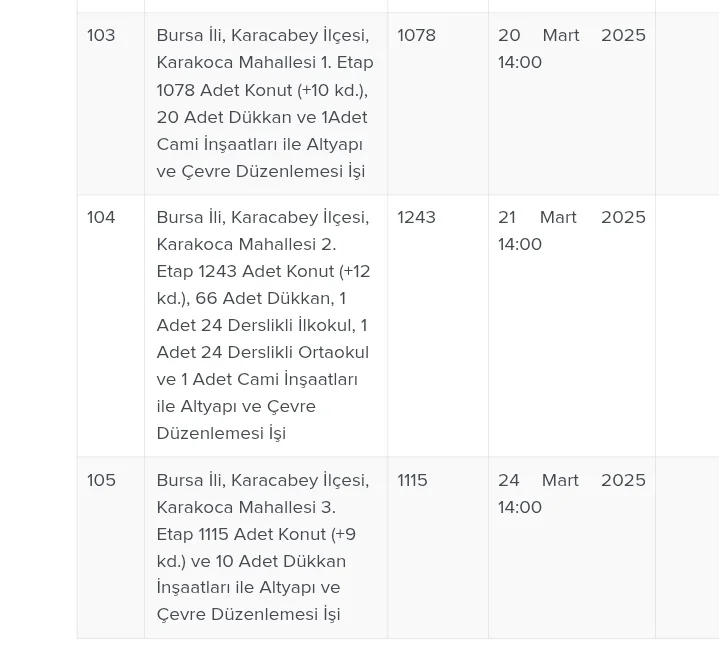Select the Karakoca Mahallesi 3. Etap description
Viewport: 719px width, 652px height.
point(265,547)
